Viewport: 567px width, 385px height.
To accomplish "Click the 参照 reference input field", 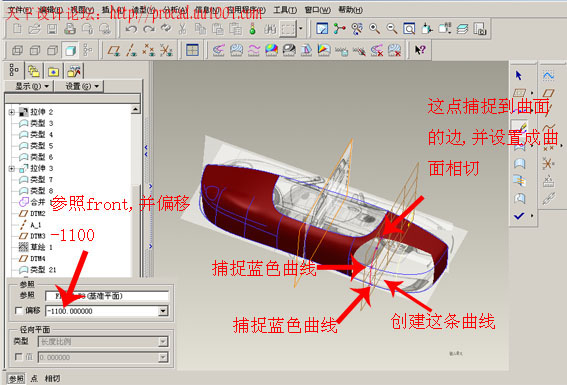I will pos(107,296).
